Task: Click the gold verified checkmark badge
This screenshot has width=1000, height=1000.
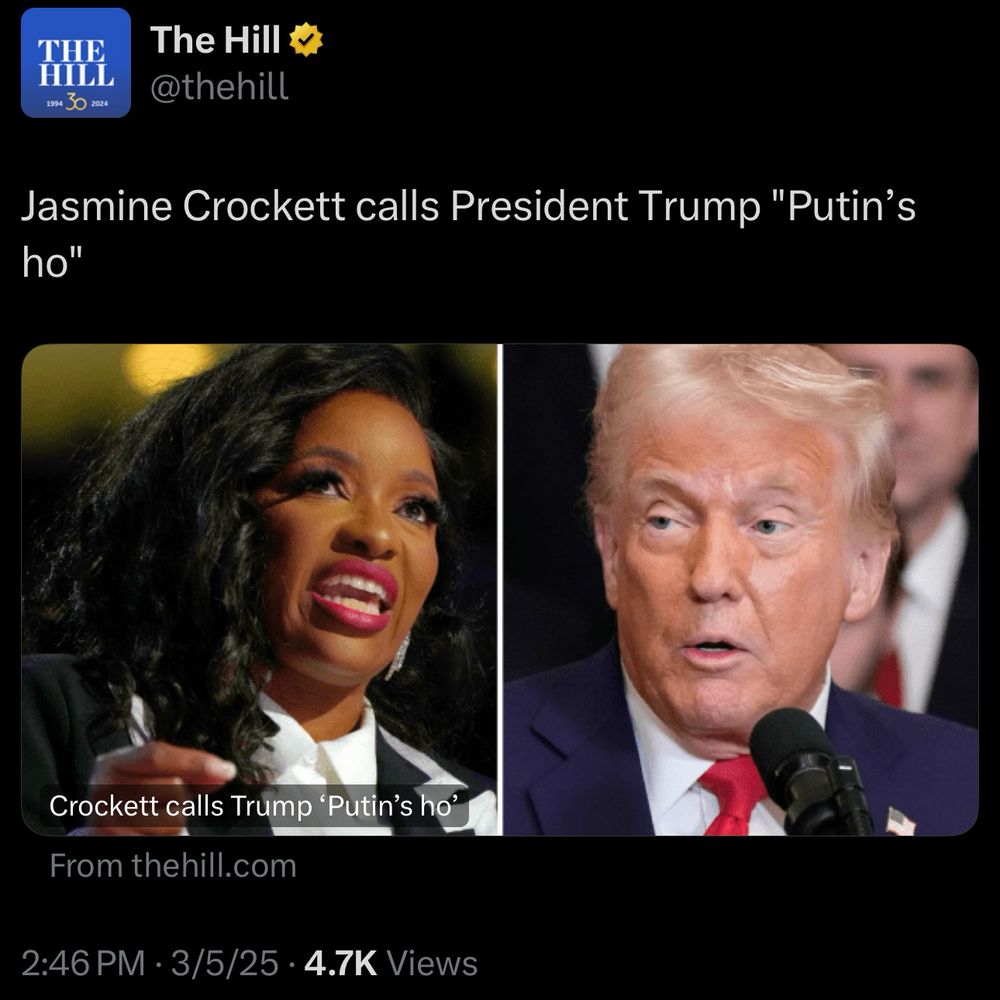Action: coord(306,40)
